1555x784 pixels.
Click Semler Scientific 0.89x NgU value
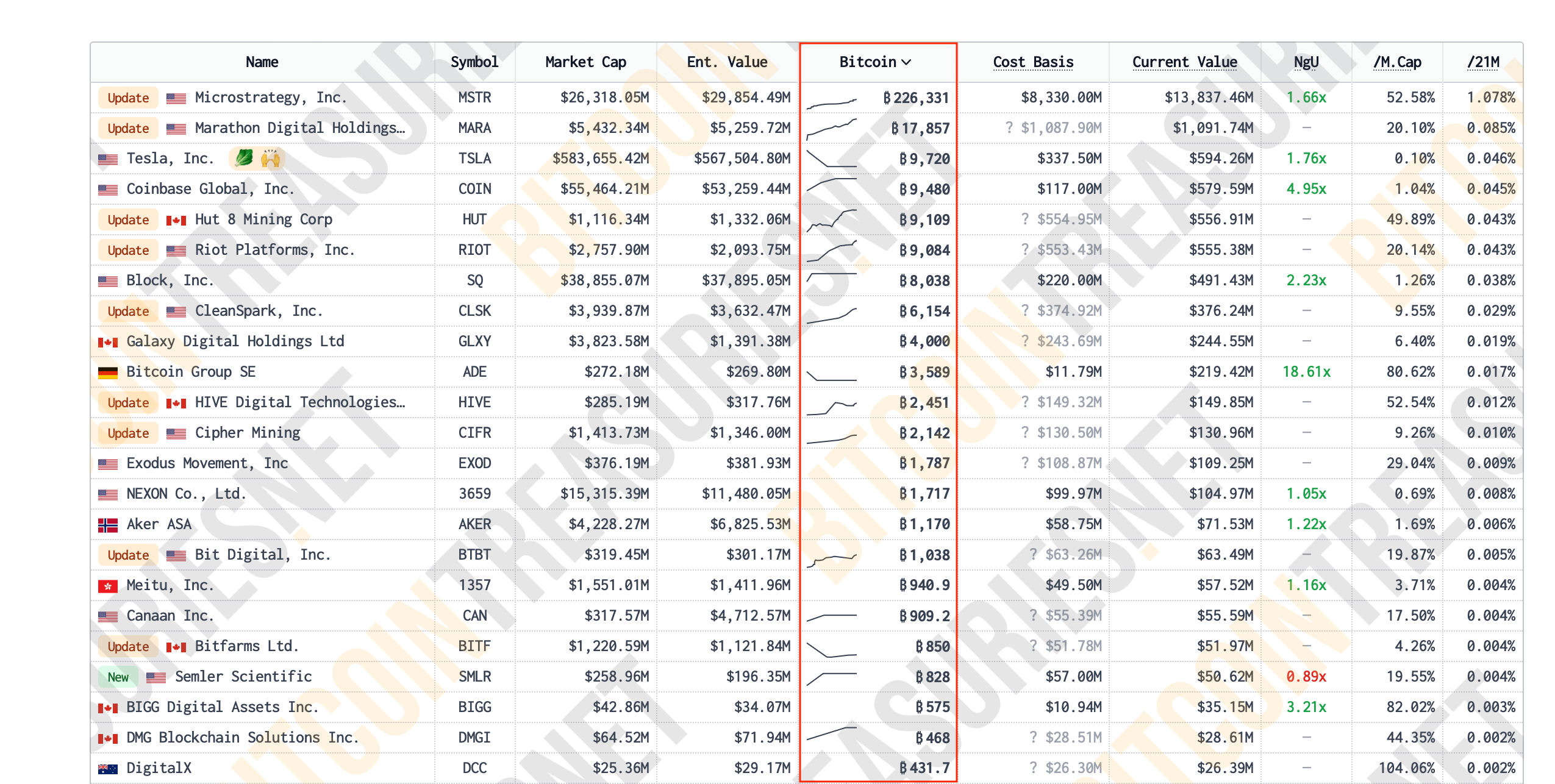click(1306, 677)
